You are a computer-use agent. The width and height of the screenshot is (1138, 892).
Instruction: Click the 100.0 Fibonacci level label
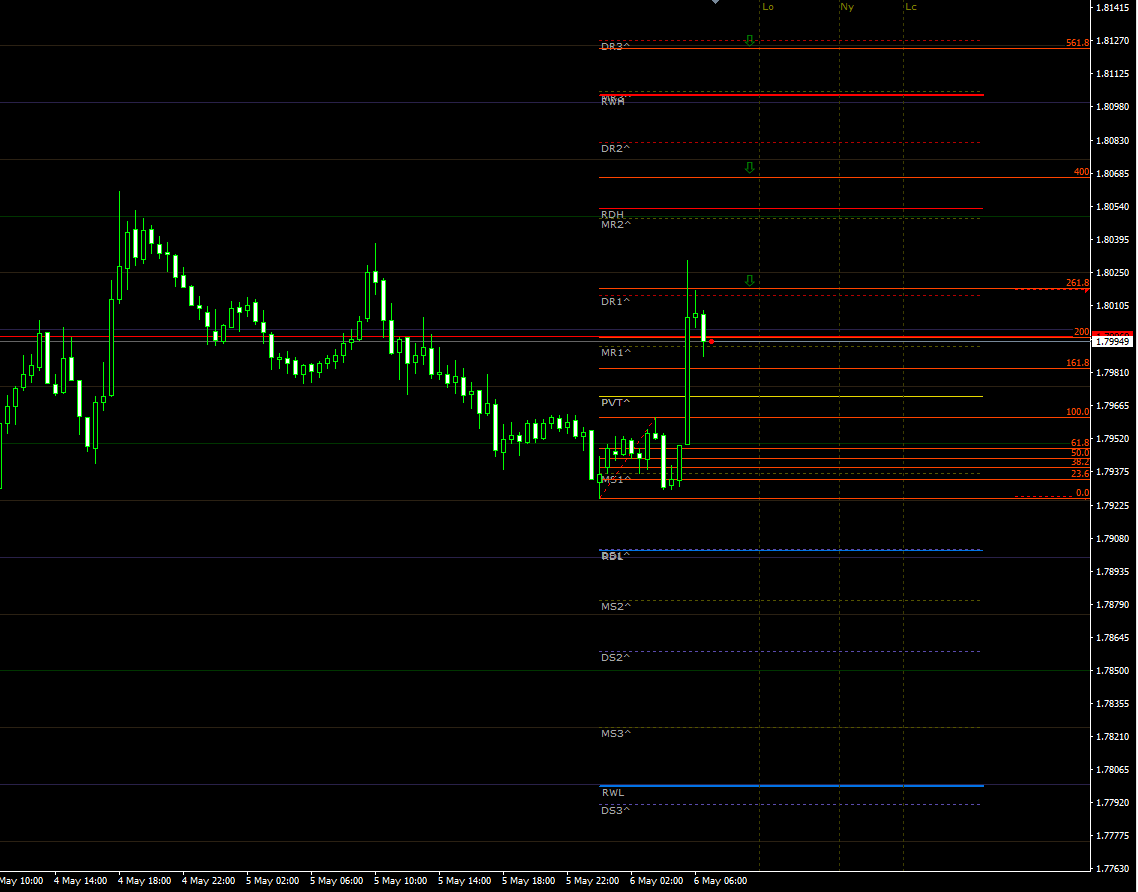[x=1078, y=412]
